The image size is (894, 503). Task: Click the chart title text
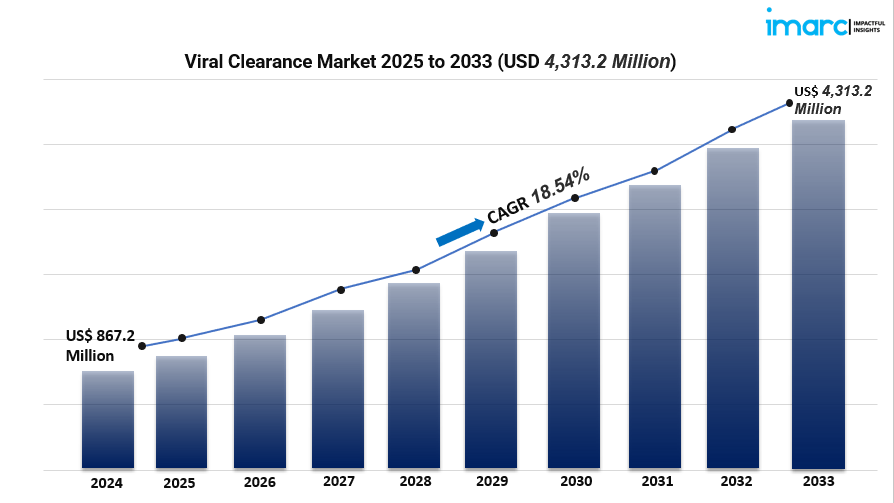point(430,61)
